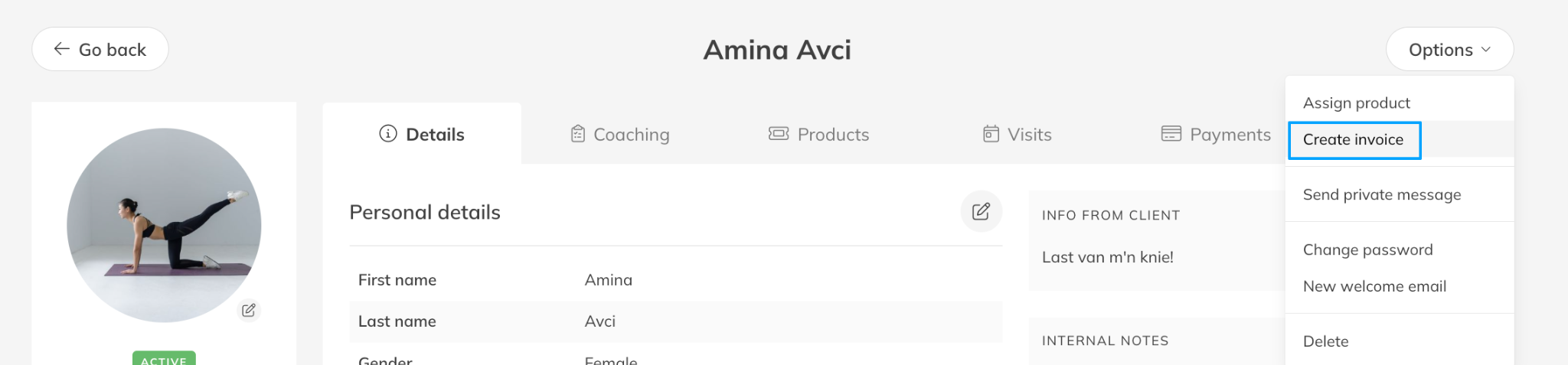Click the ACTIVE status badge

coord(164,359)
